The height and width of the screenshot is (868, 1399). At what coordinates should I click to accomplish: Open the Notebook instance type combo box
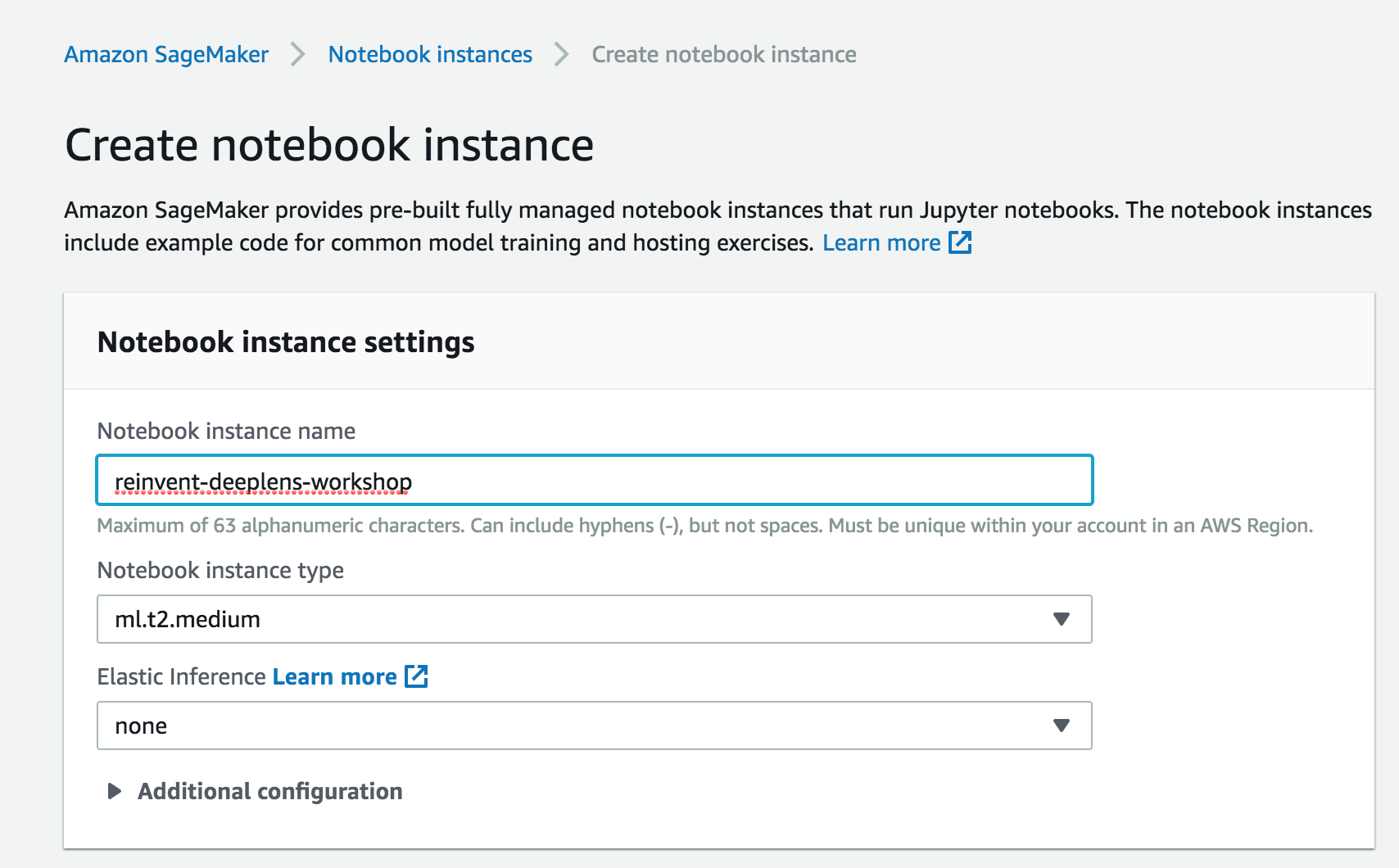[595, 619]
